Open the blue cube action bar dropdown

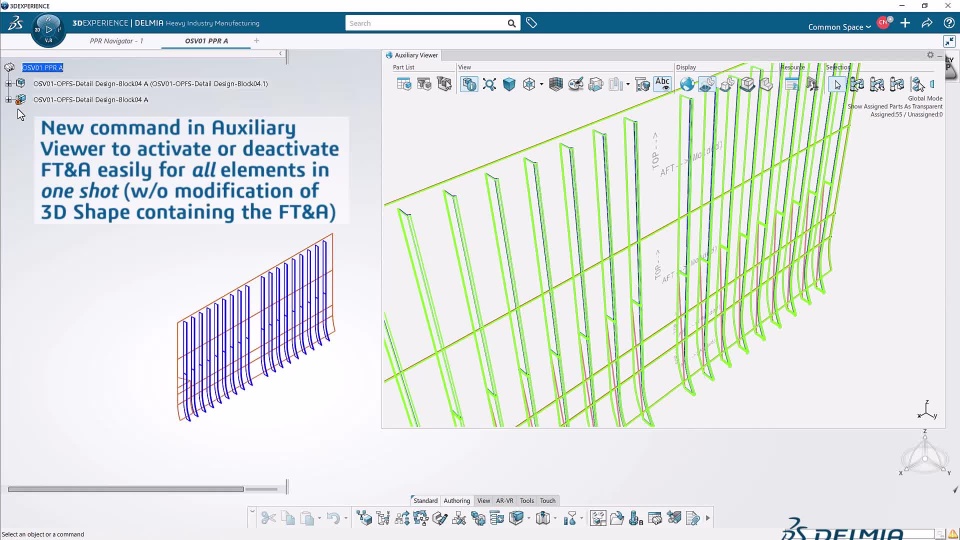pos(529,519)
